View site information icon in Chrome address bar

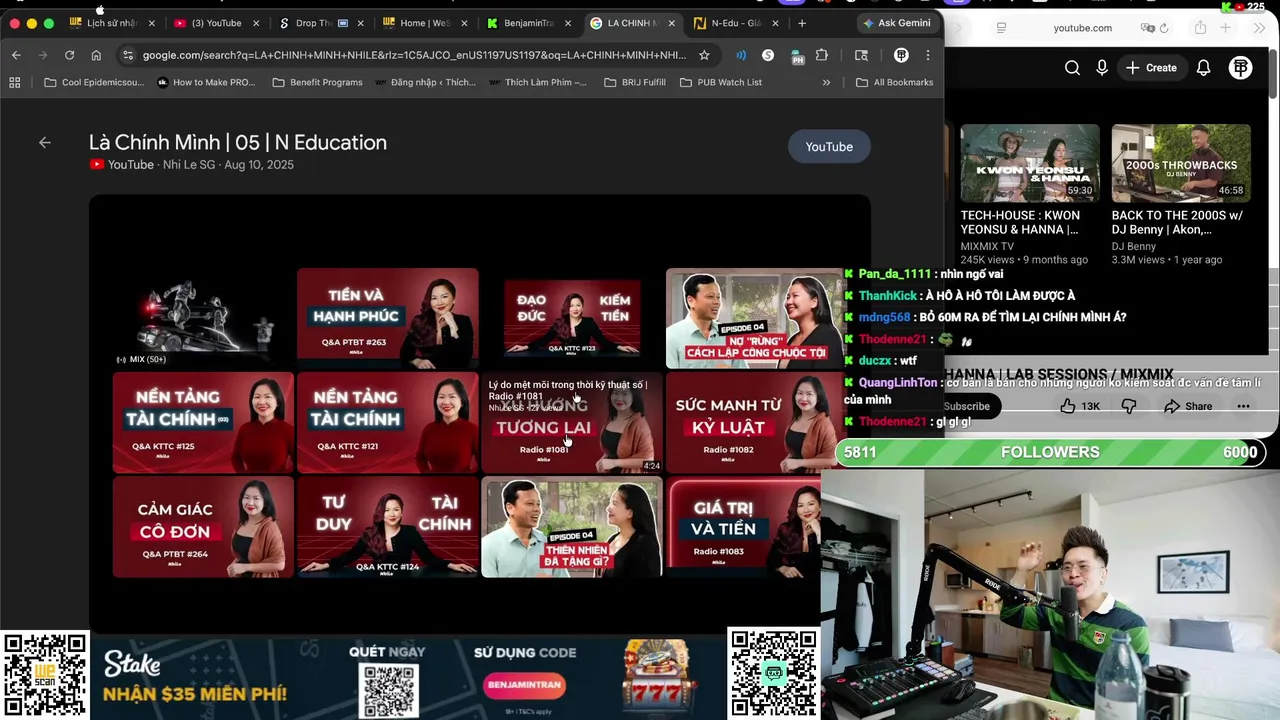(x=127, y=55)
